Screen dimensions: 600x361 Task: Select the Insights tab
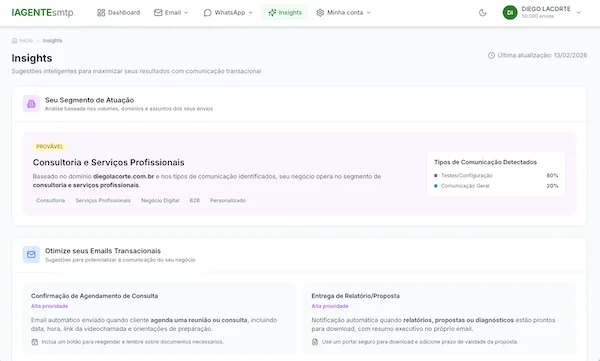[285, 13]
